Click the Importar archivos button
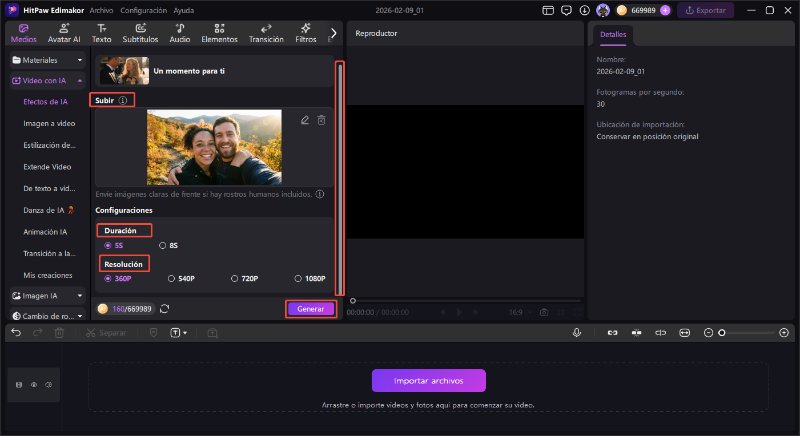 (x=429, y=381)
